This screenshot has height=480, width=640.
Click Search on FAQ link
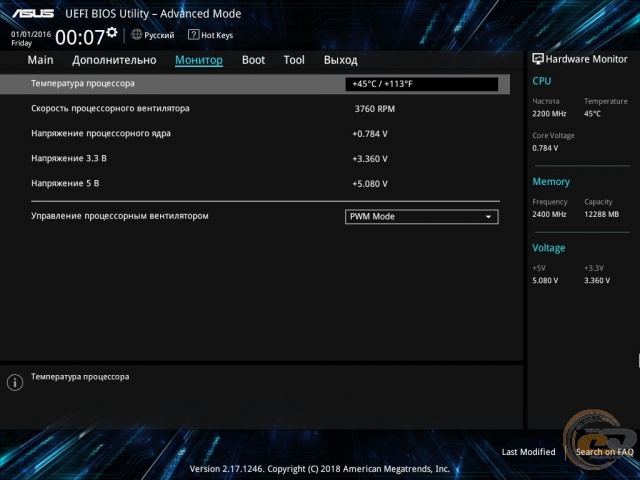(604, 452)
